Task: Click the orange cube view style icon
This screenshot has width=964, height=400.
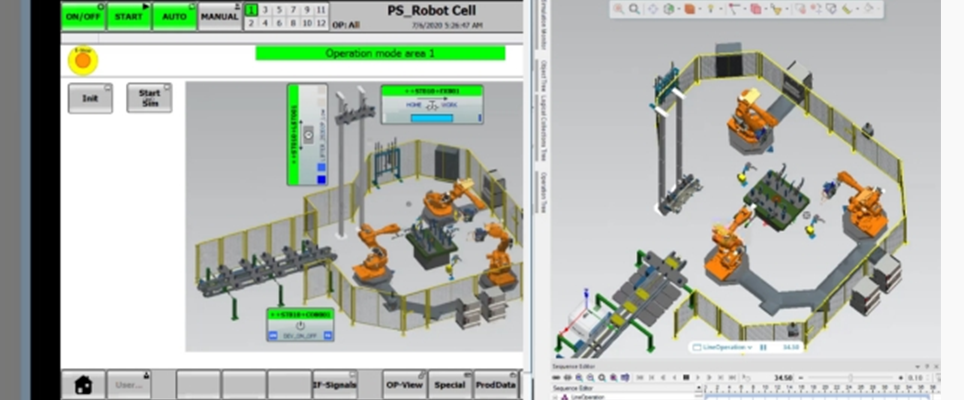Action: (689, 9)
